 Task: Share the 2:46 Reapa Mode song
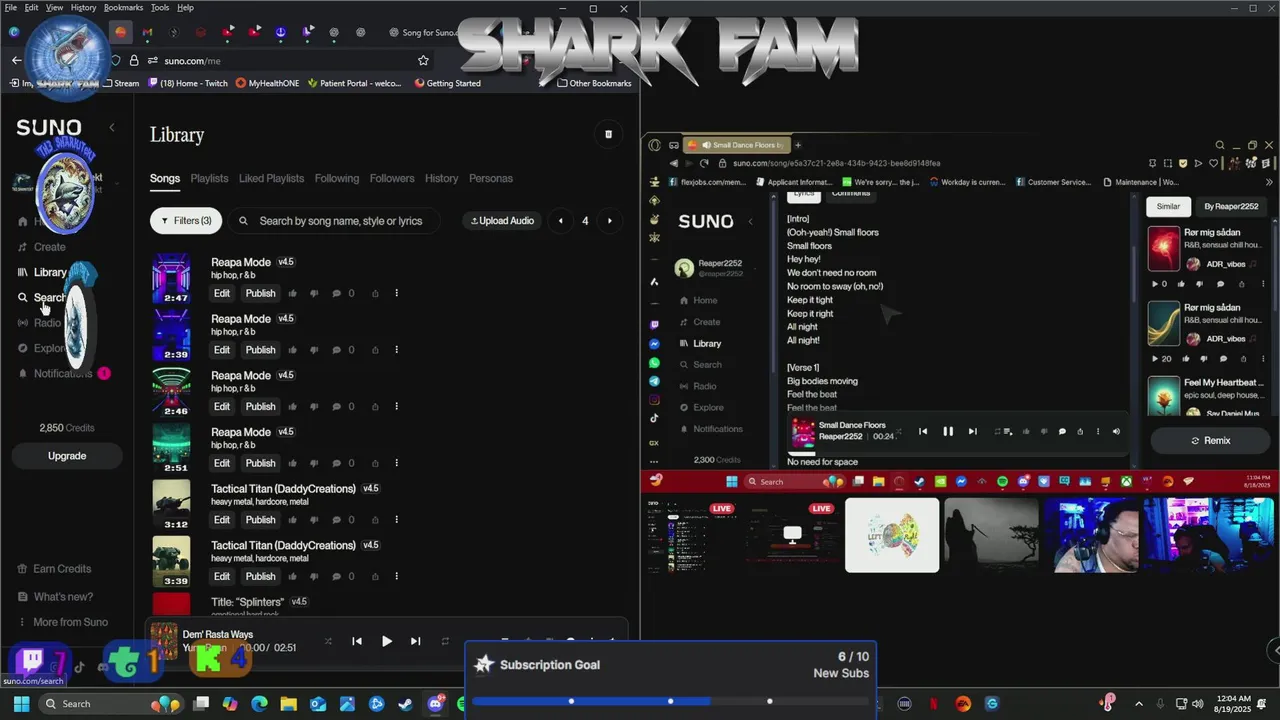click(375, 407)
